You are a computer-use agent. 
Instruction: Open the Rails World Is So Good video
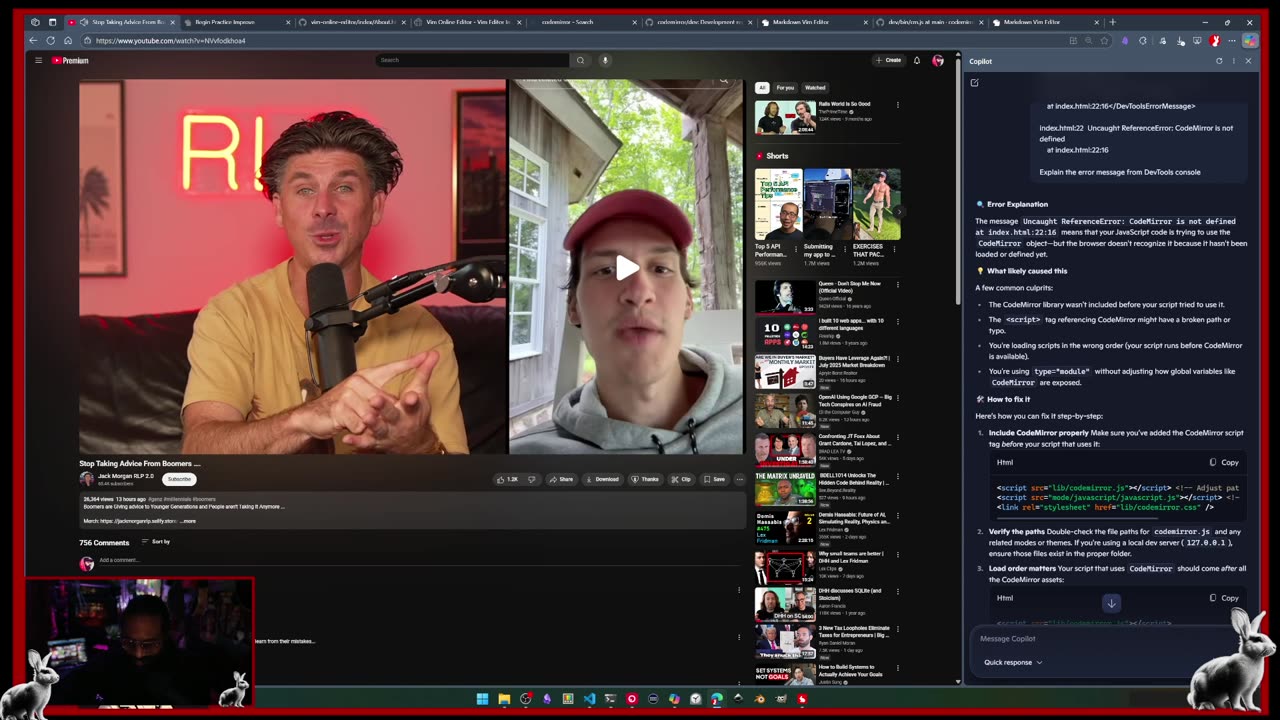click(785, 117)
